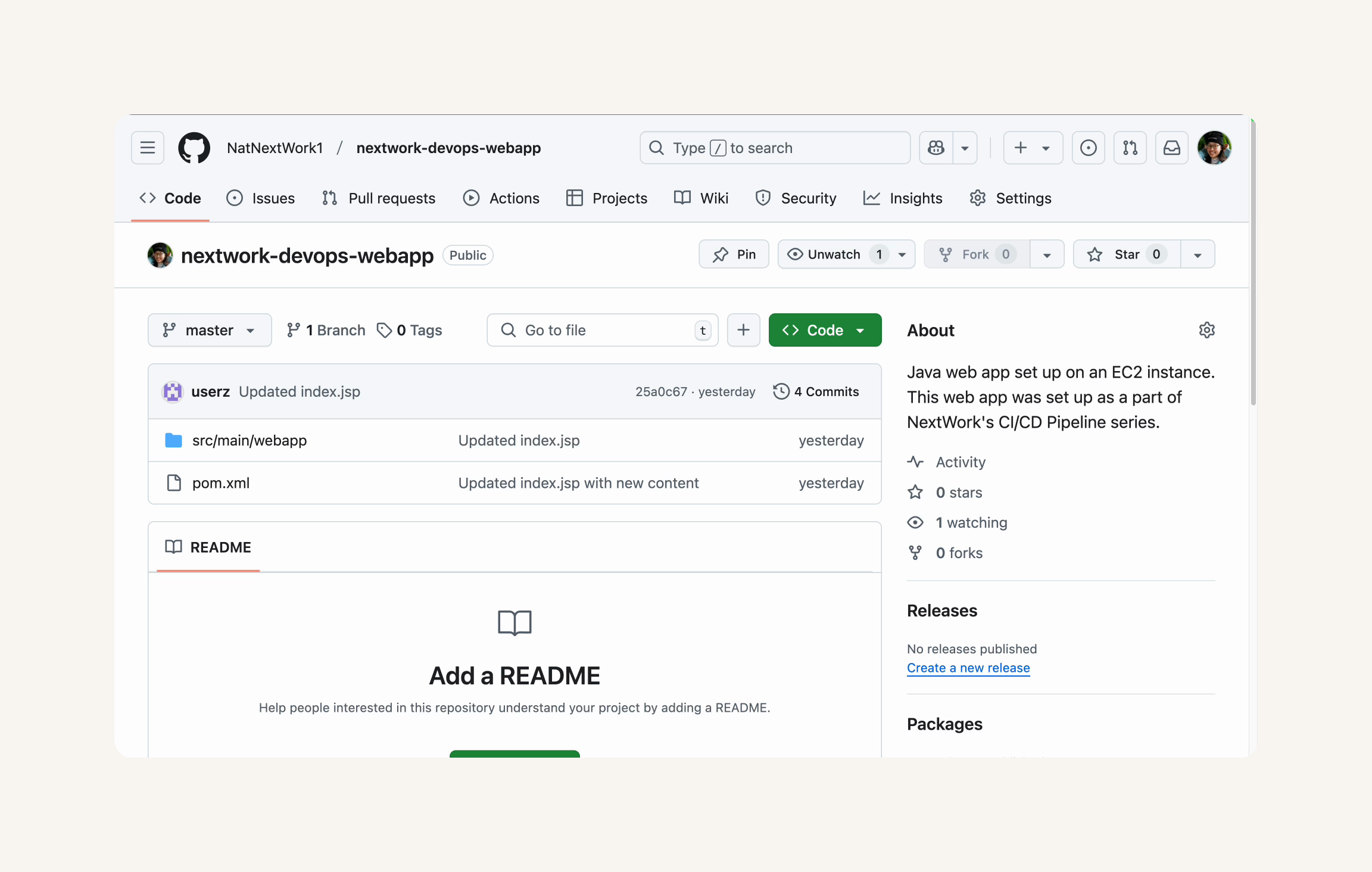
Task: Click the GitHub Octocat logo
Action: 194,148
